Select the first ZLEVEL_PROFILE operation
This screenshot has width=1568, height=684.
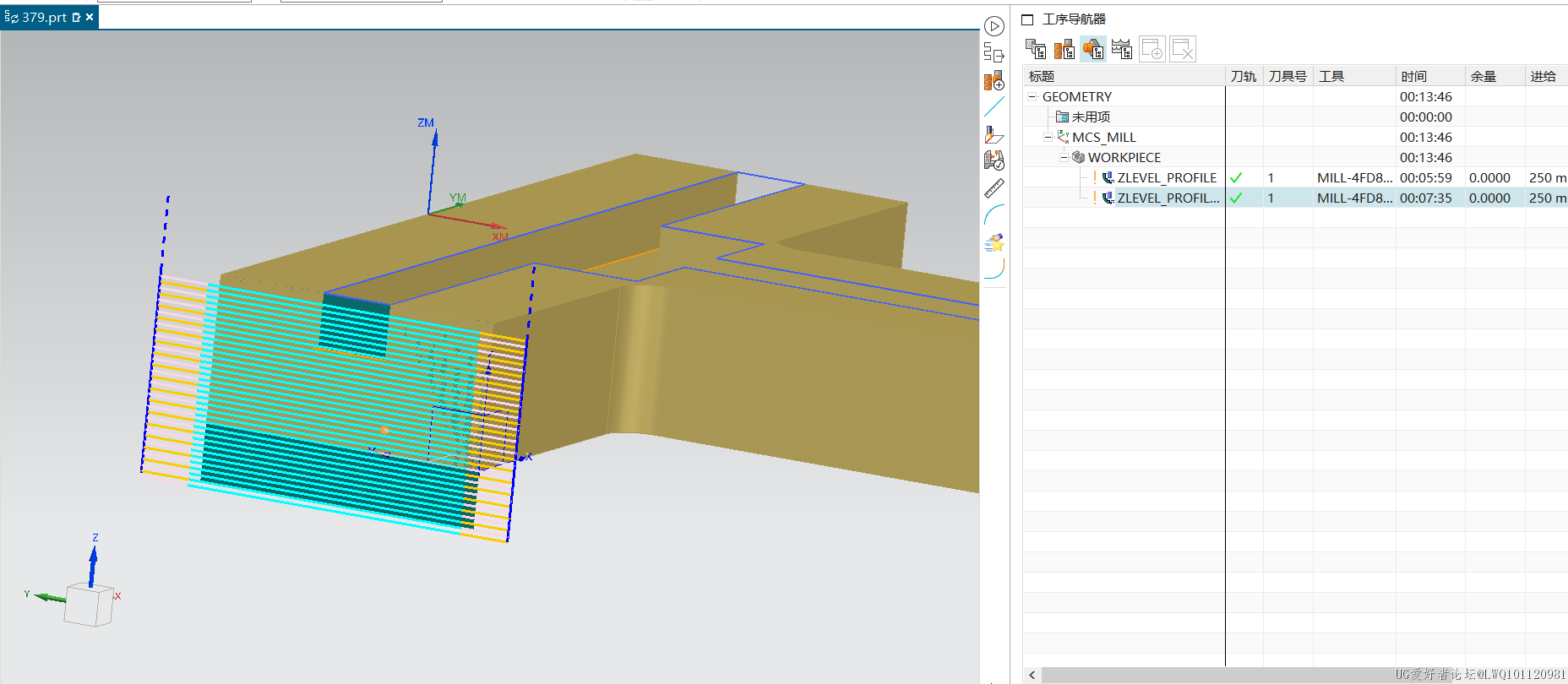point(1295,177)
